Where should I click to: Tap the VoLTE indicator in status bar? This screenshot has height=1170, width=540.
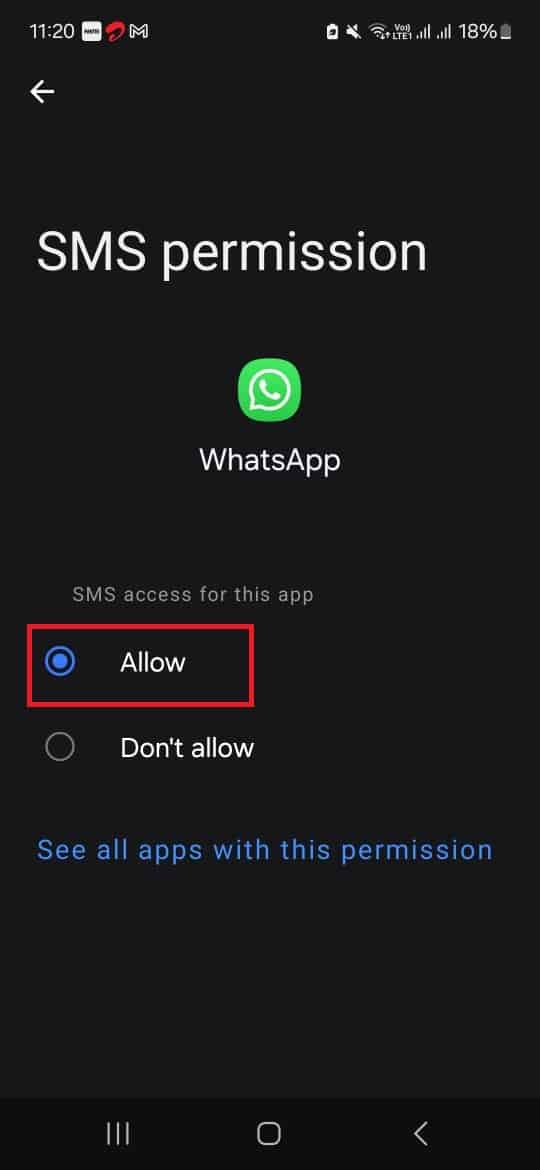click(x=402, y=31)
